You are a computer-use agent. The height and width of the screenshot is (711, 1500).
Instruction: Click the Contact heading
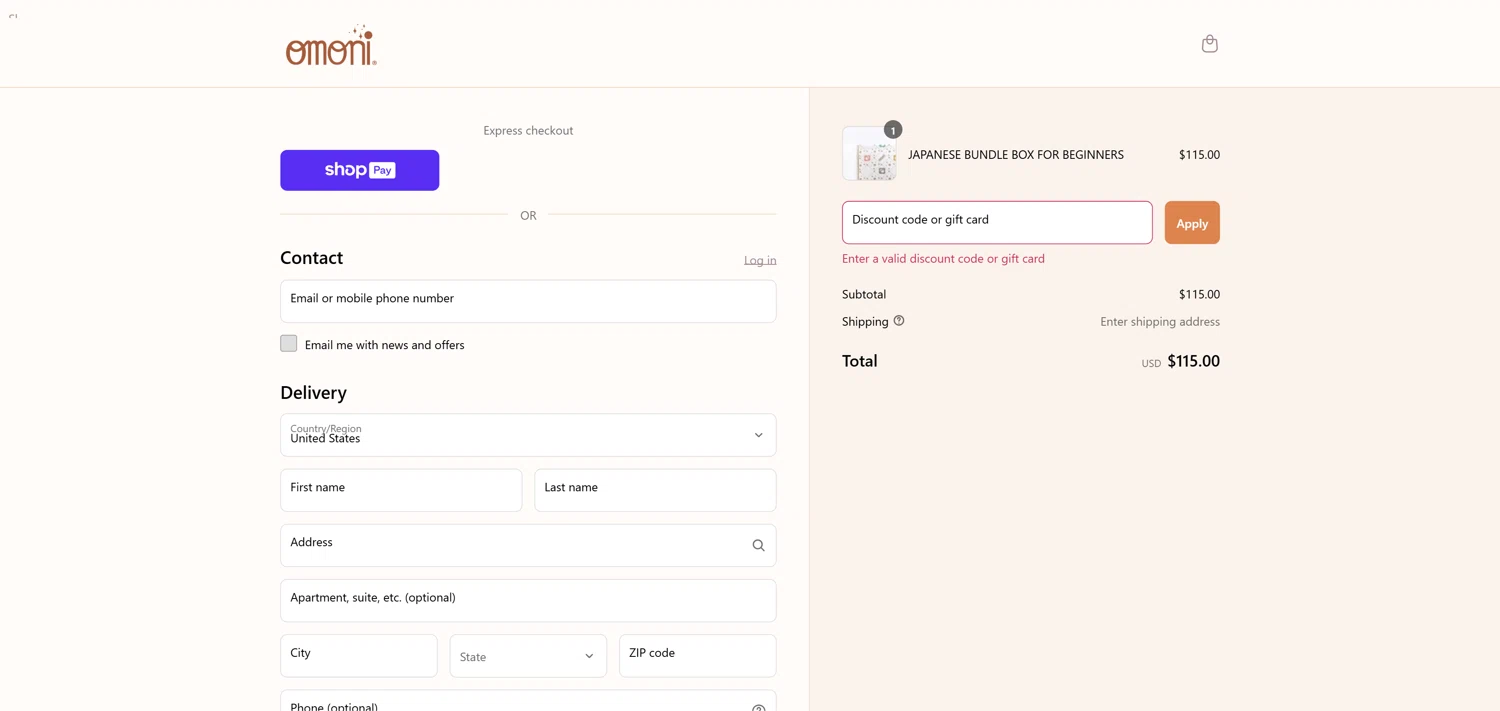click(311, 258)
